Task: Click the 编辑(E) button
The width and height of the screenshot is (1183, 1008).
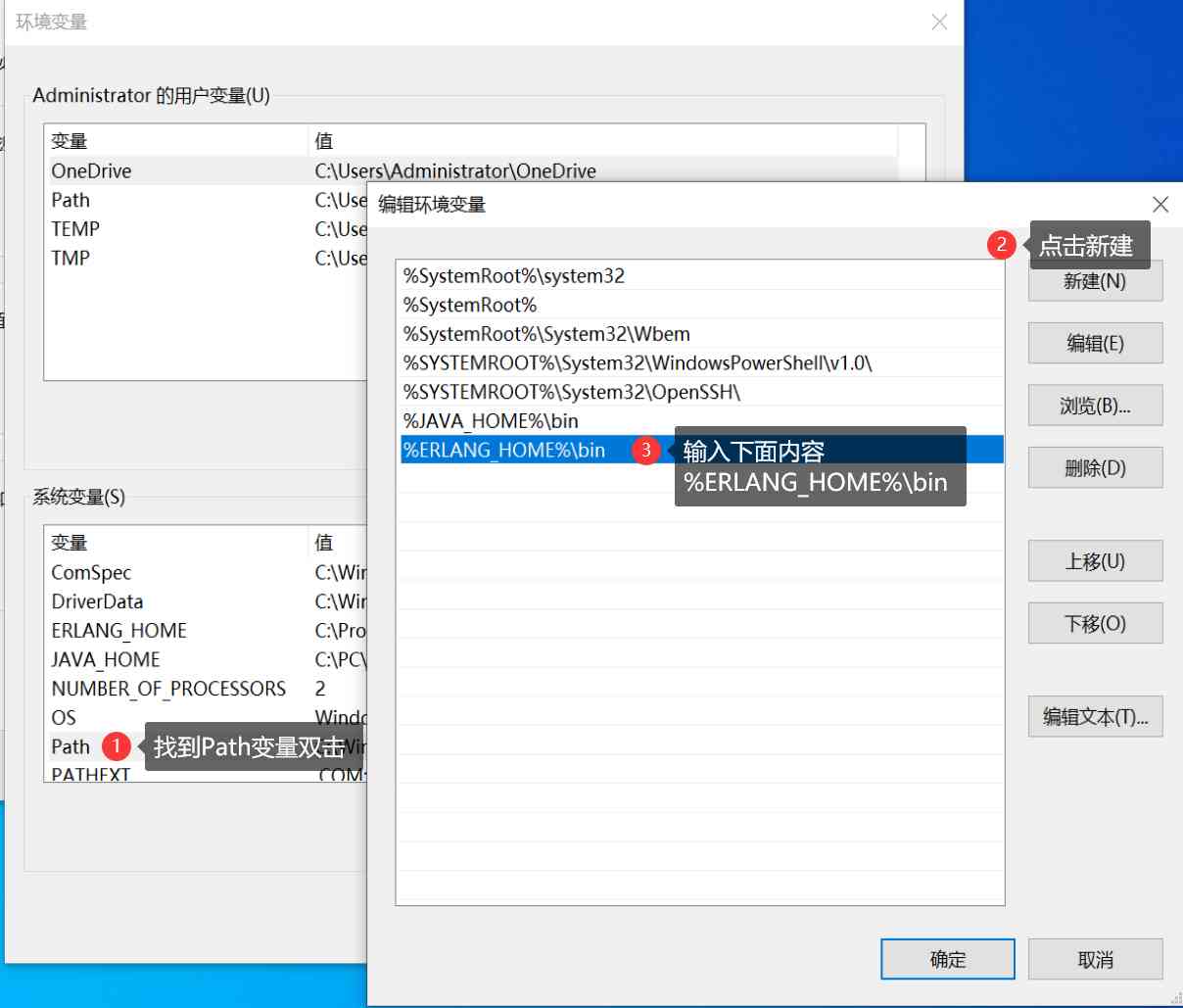Action: (1095, 343)
